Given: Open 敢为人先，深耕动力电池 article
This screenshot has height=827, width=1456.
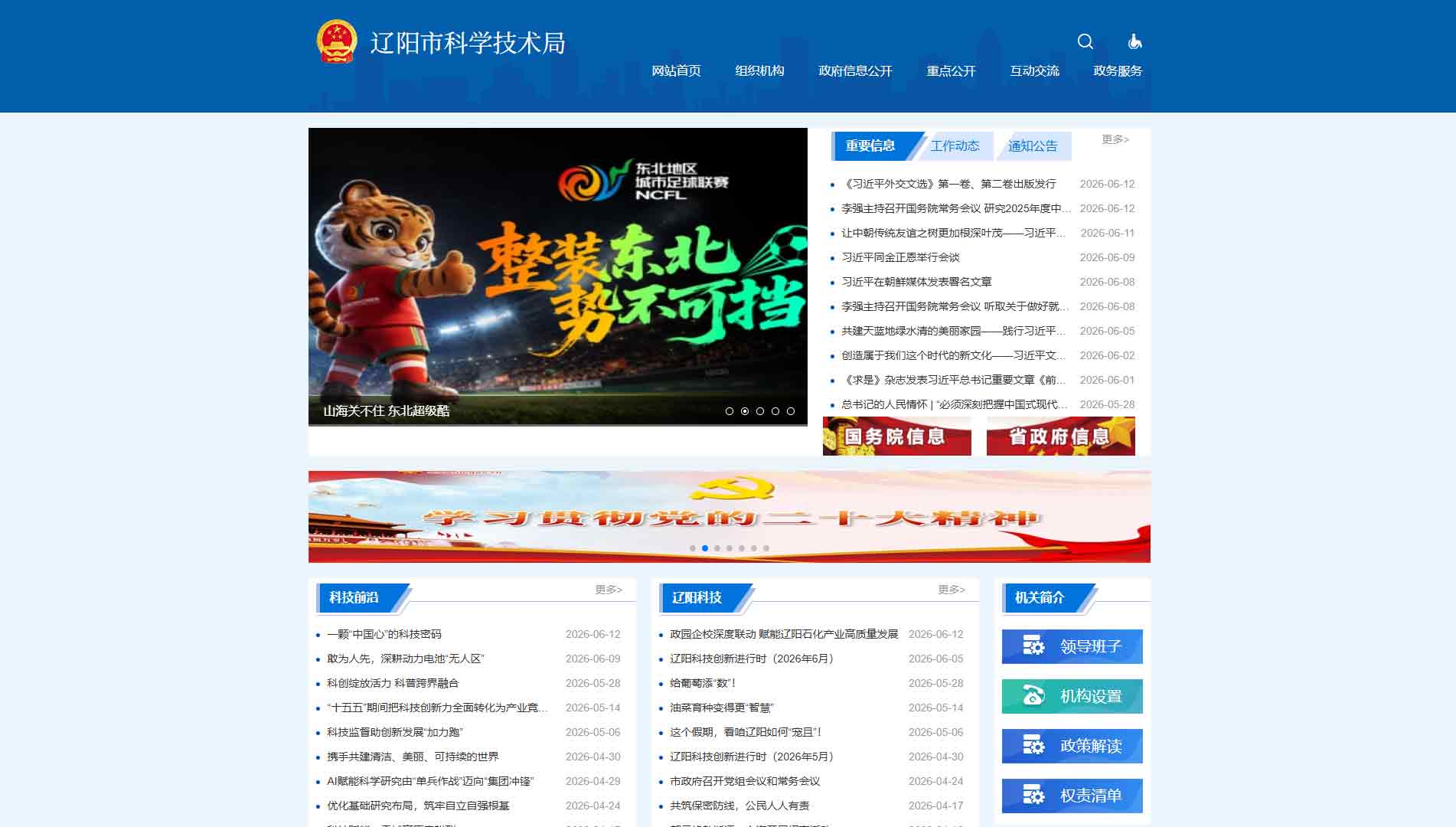Looking at the screenshot, I should tap(406, 659).
